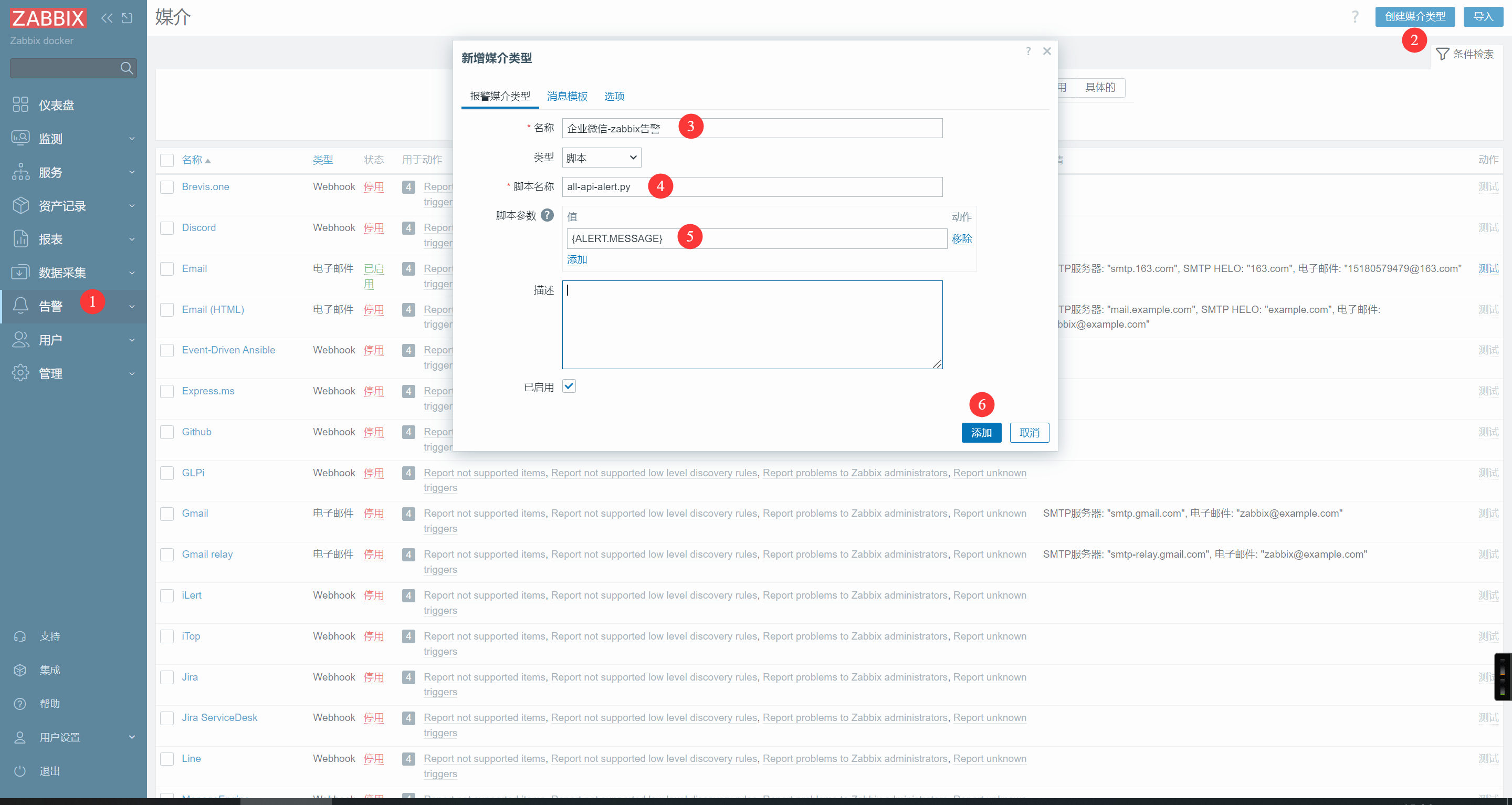This screenshot has width=1512, height=805.
Task: Check the Gmail row checkbox
Action: tap(167, 514)
